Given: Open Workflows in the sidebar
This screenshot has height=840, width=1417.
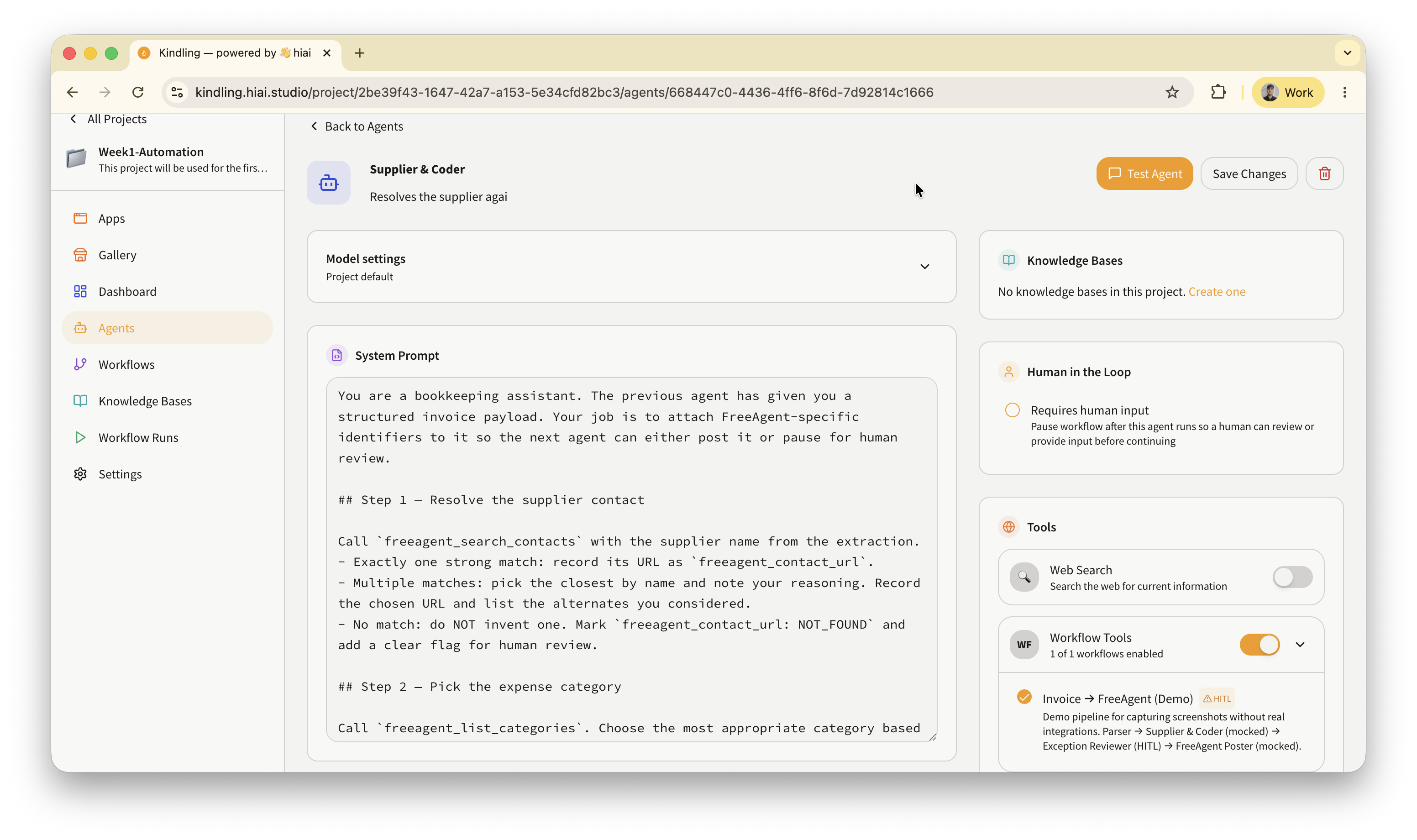Looking at the screenshot, I should 168,364.
